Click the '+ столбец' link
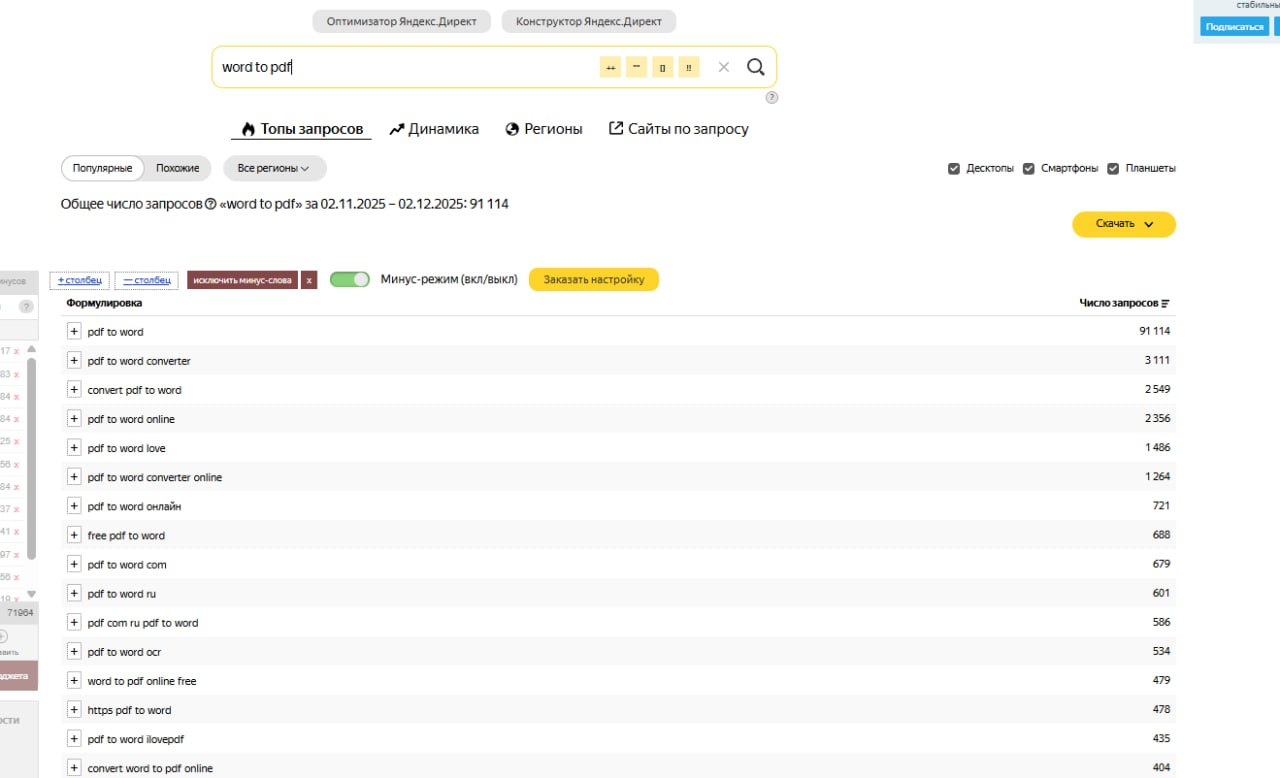Viewport: 1280px width, 778px height. 79,280
